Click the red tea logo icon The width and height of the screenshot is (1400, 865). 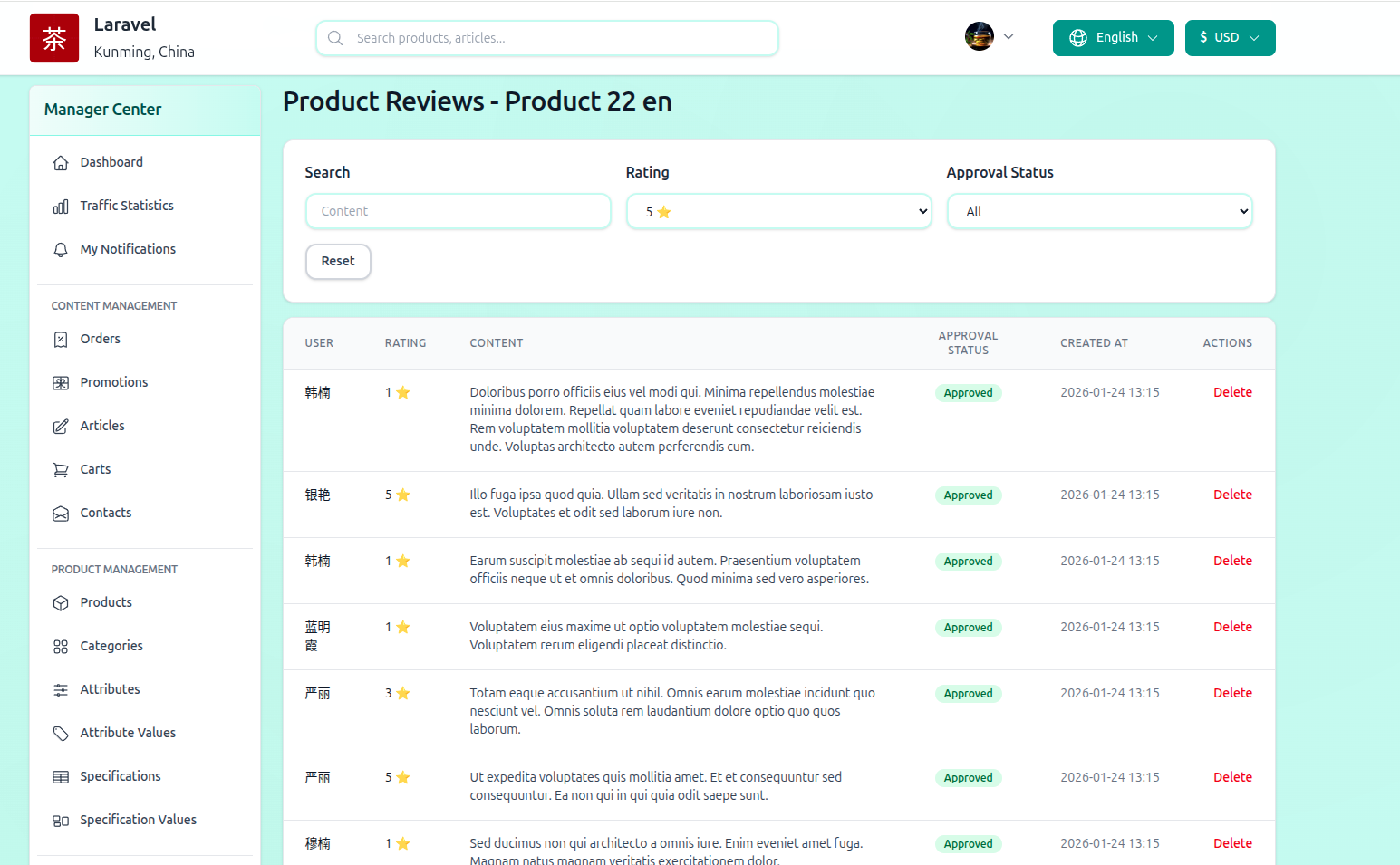(x=54, y=38)
